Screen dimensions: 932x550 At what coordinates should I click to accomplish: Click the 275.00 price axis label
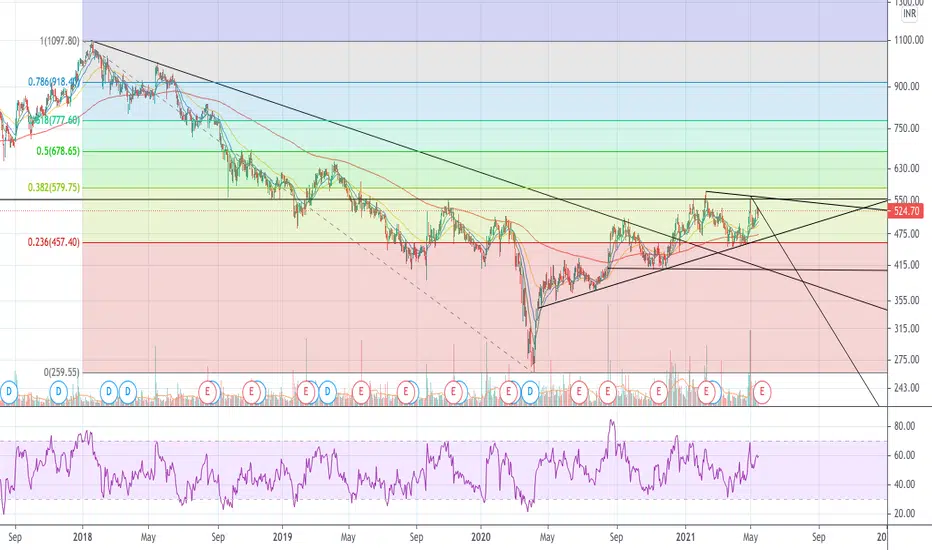(x=907, y=359)
